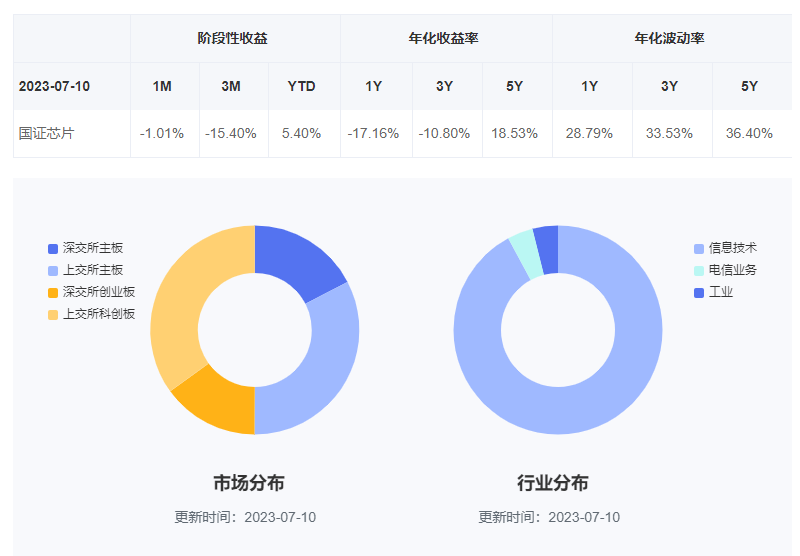Click the 深交所主板 legend label
This screenshot has width=800, height=556.
pyautogui.click(x=93, y=248)
